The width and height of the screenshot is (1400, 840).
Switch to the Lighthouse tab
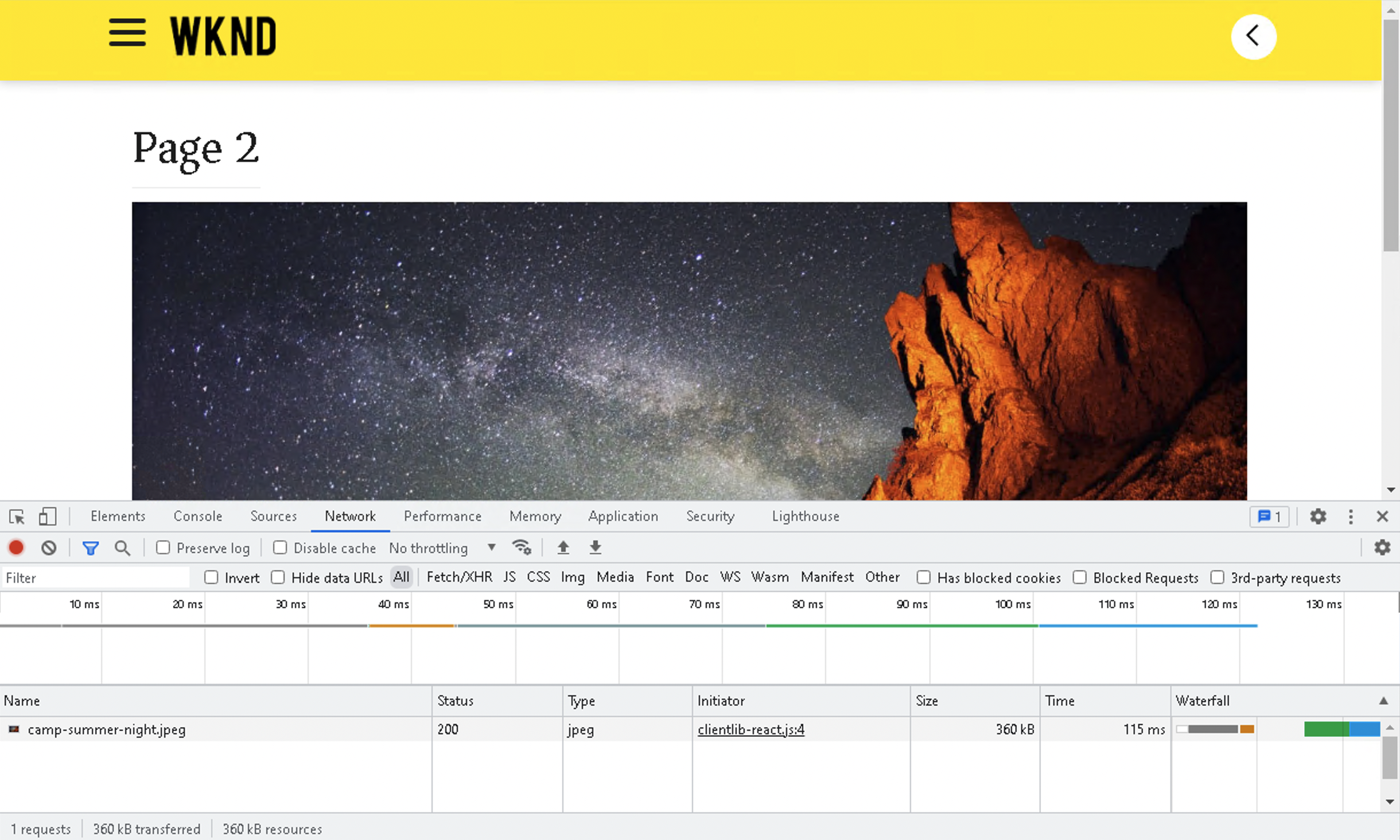805,516
